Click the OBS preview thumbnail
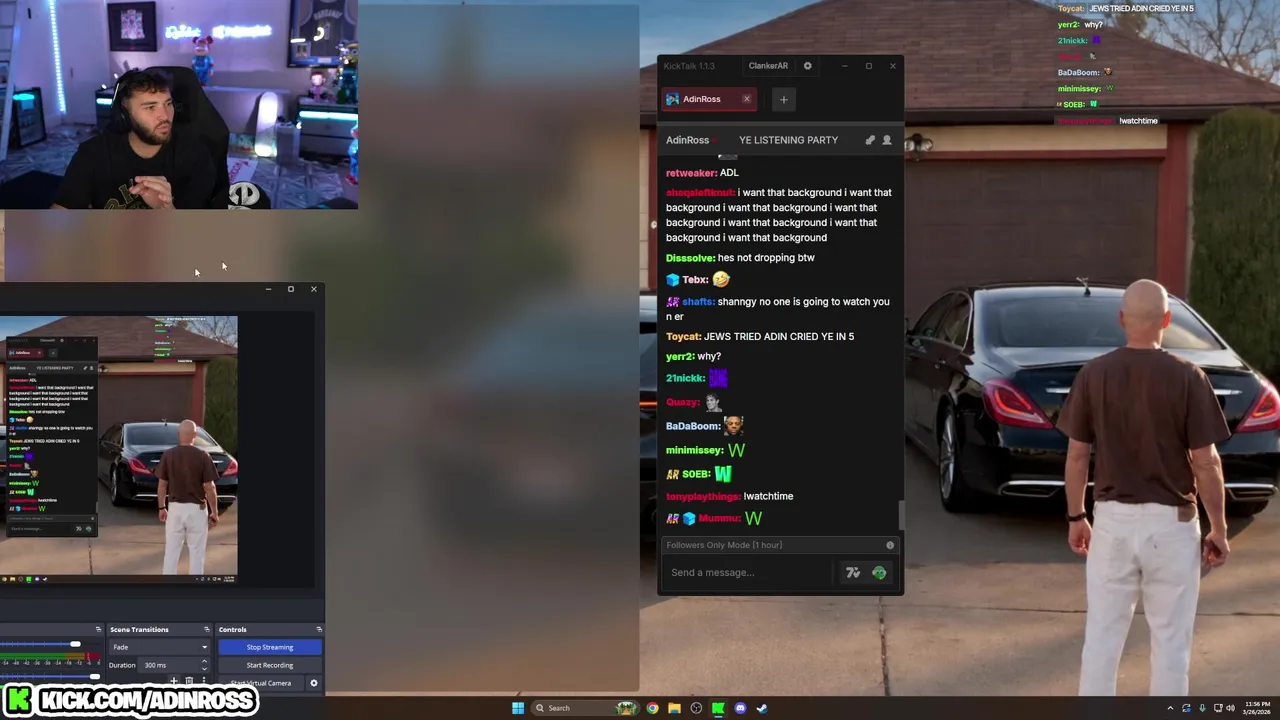The image size is (1280, 720). pos(119,448)
